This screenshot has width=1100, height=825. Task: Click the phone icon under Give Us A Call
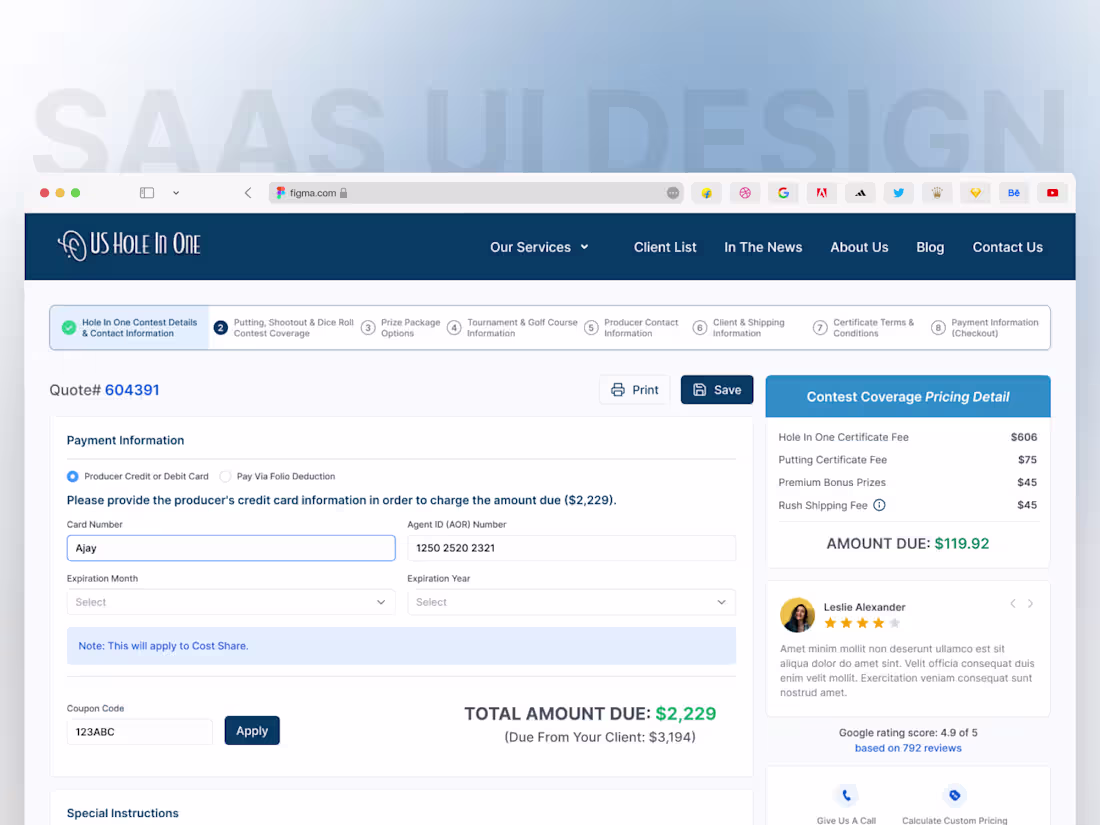[x=846, y=793]
